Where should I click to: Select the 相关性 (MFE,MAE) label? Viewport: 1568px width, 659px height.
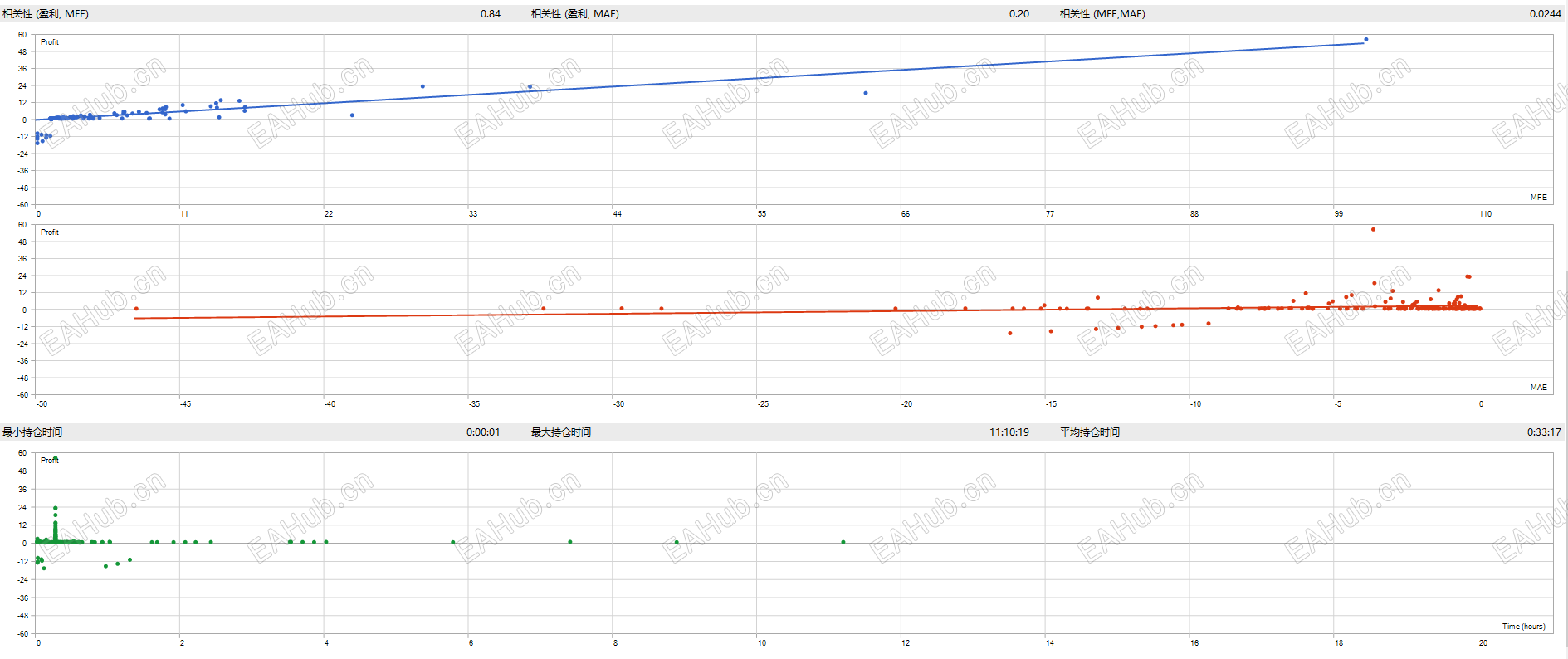coord(1102,14)
